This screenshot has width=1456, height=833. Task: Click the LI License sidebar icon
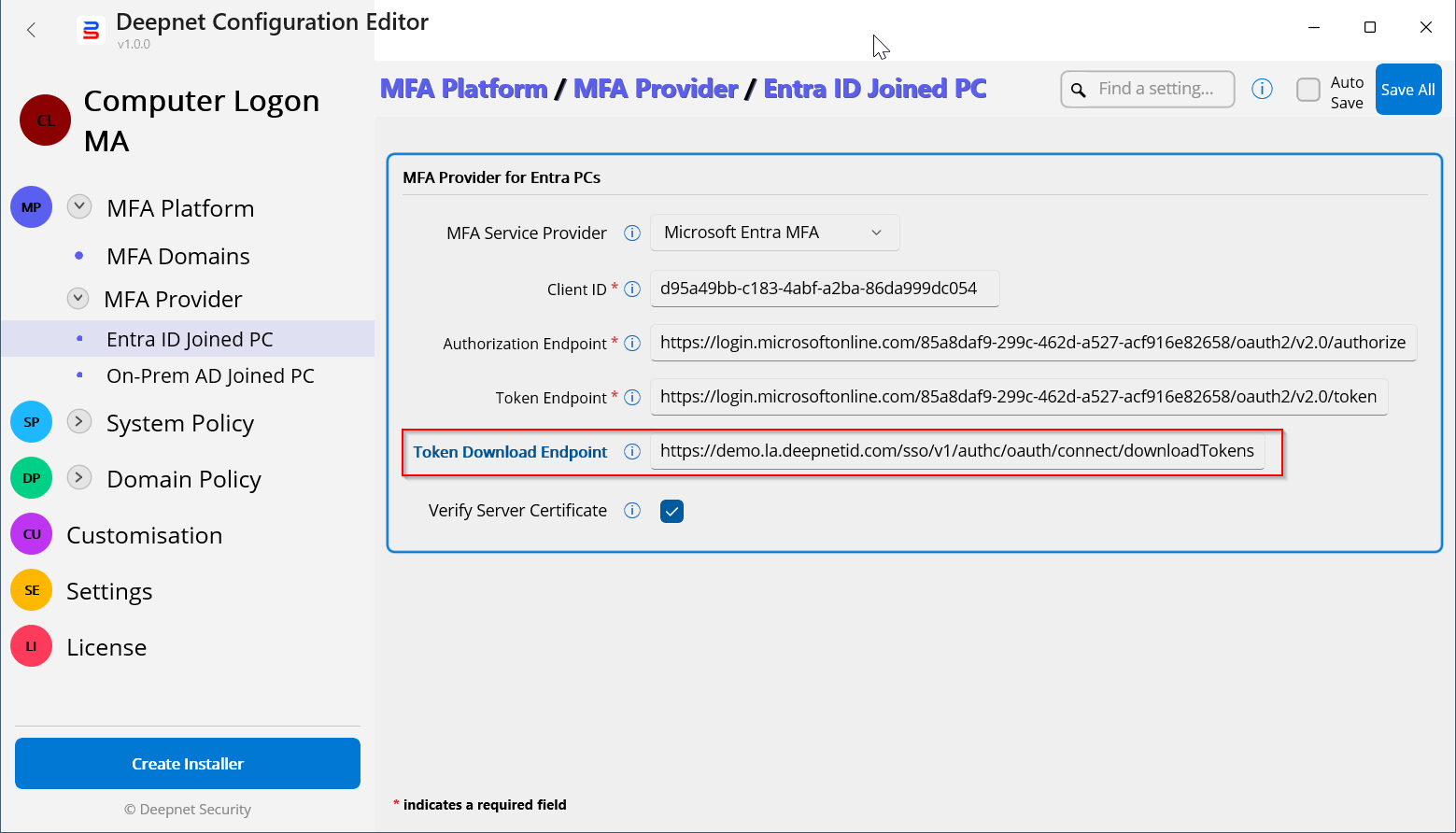coord(32,647)
